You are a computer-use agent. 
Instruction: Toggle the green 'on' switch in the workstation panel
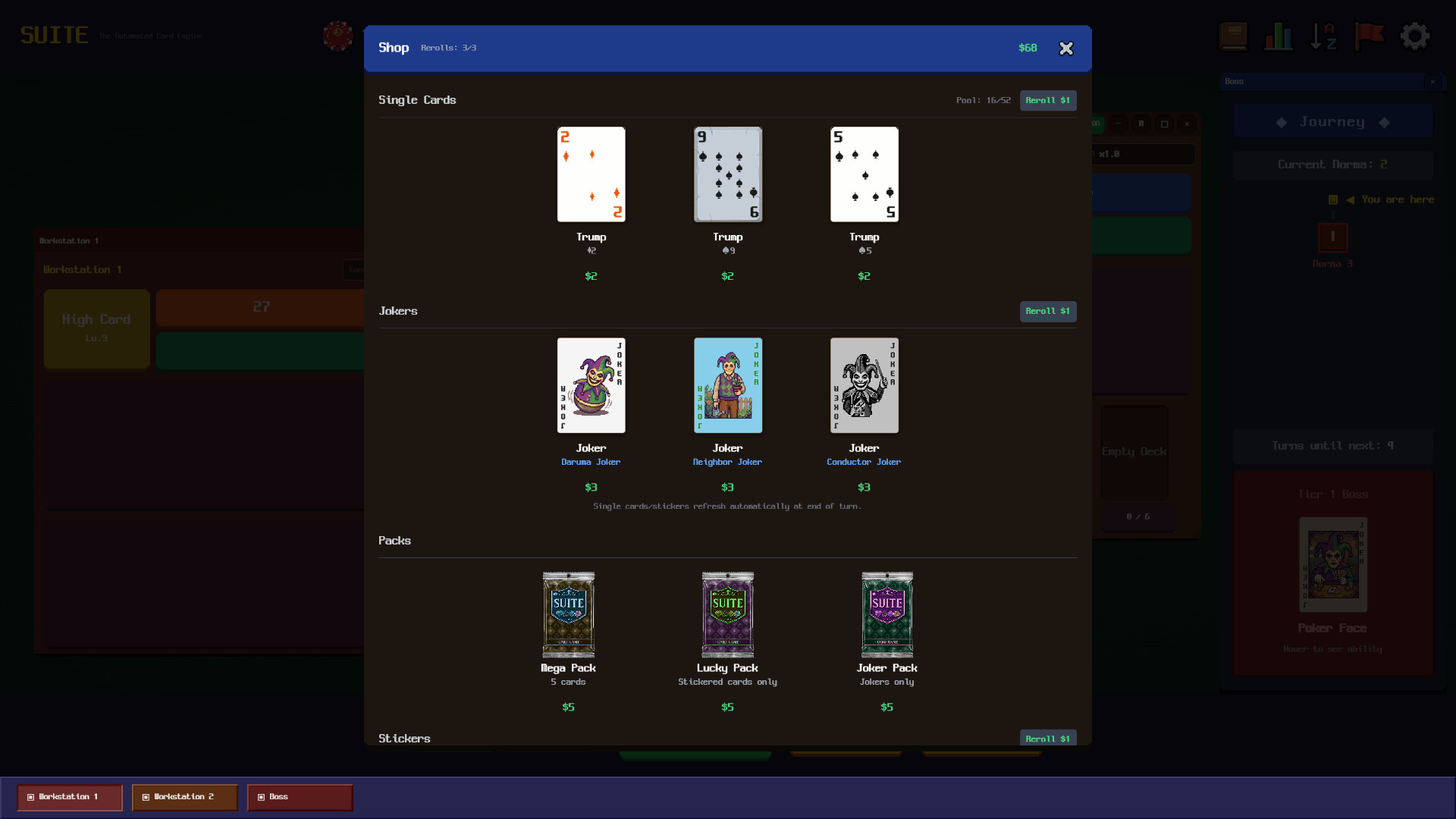[x=1096, y=123]
